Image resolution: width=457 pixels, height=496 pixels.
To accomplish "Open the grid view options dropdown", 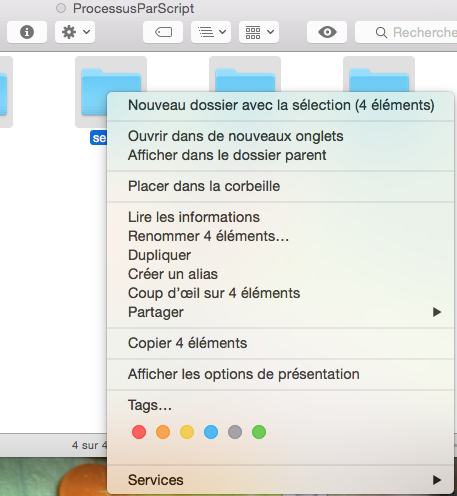I will [x=259, y=32].
